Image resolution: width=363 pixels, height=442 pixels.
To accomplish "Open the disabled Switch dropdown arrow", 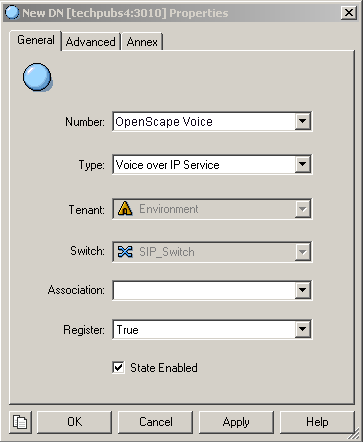I will point(302,252).
